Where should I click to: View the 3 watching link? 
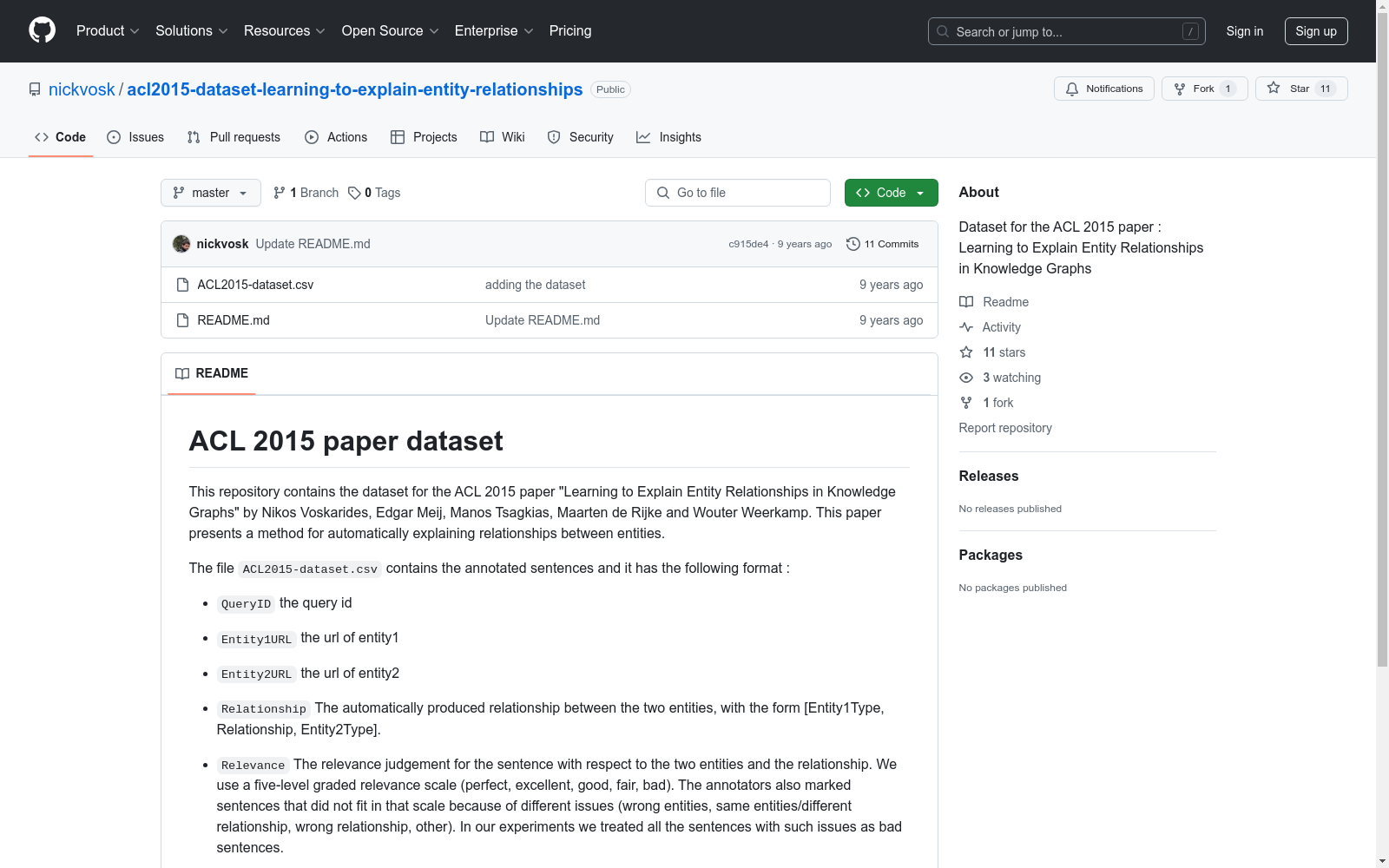tap(1000, 378)
